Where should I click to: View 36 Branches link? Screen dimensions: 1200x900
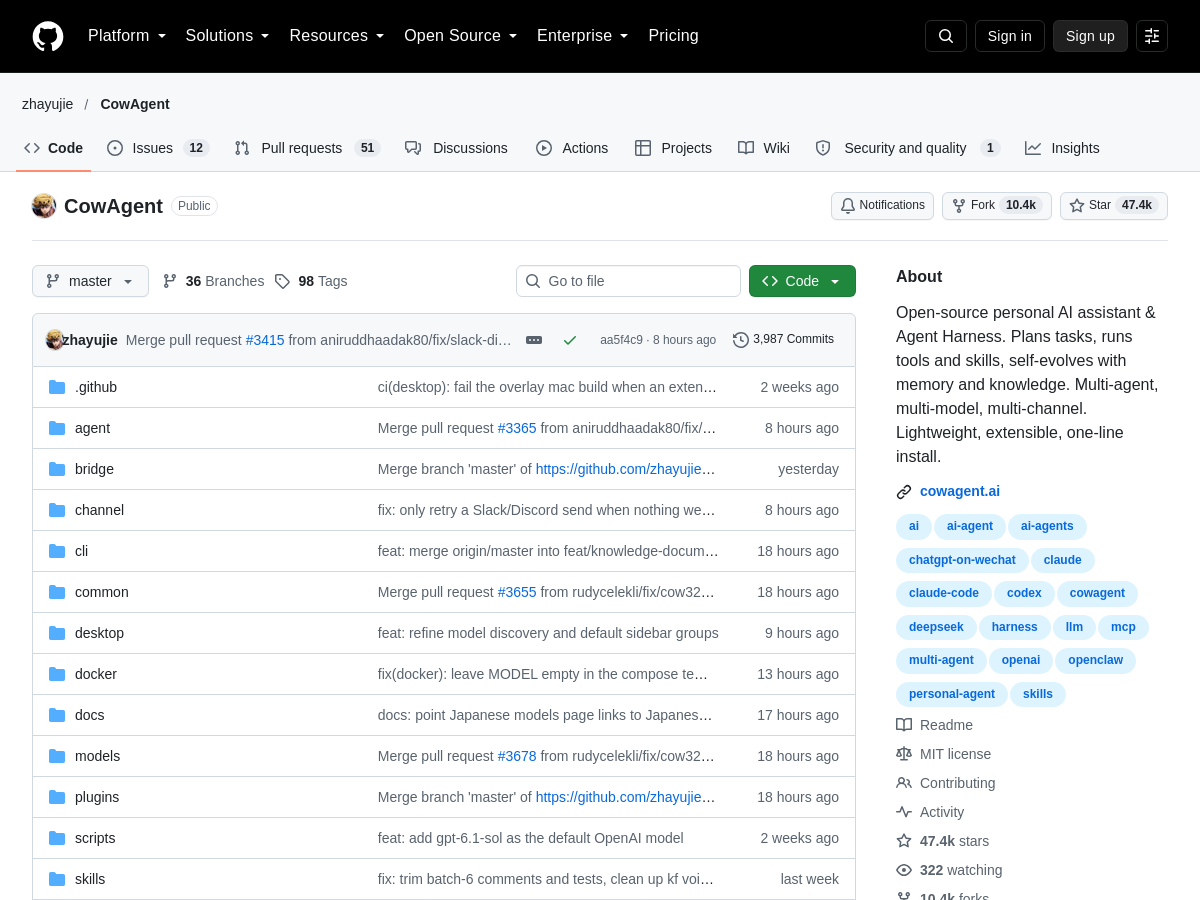[x=213, y=281]
